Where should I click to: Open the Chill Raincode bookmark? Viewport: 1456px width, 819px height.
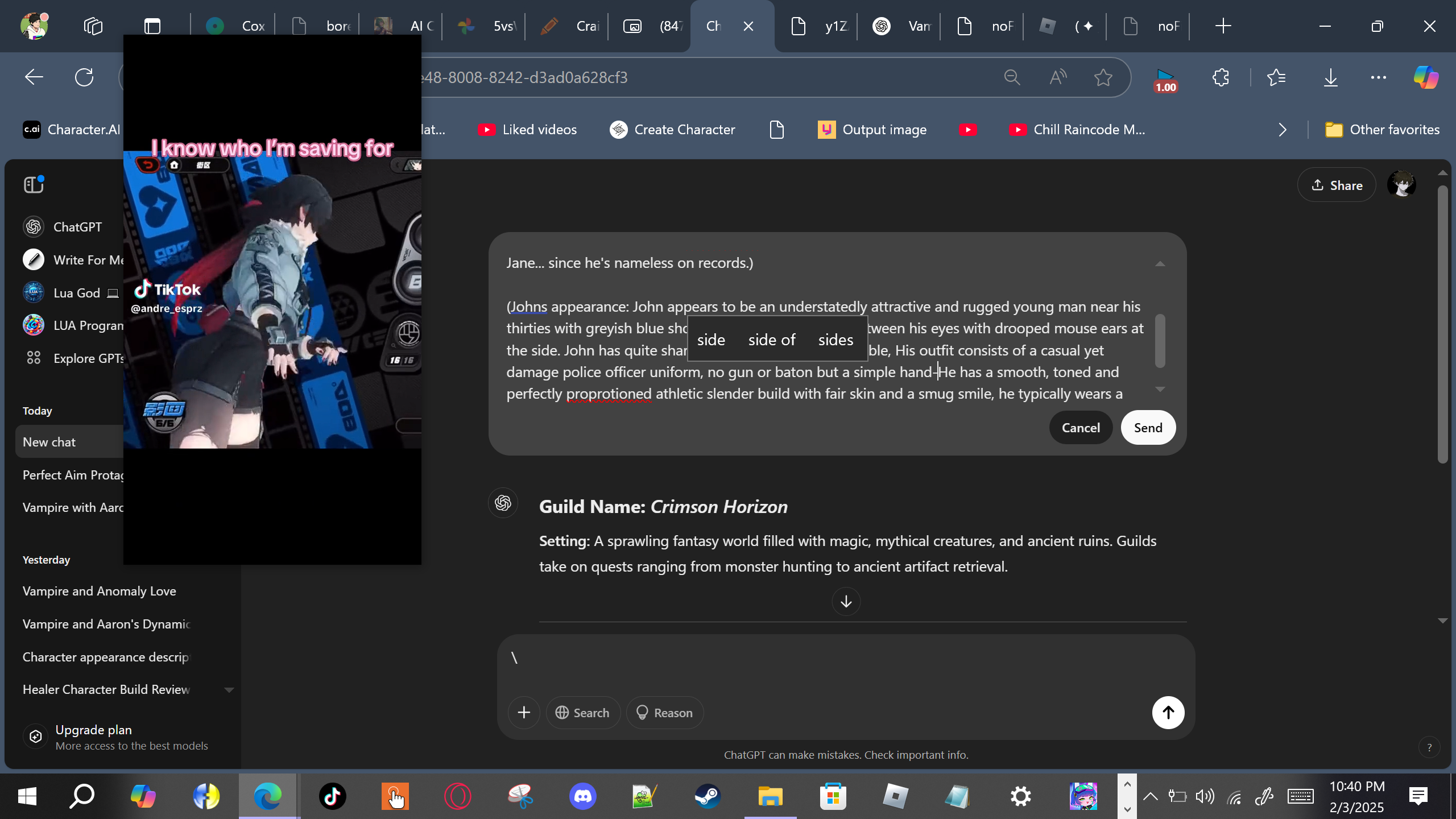[1077, 130]
